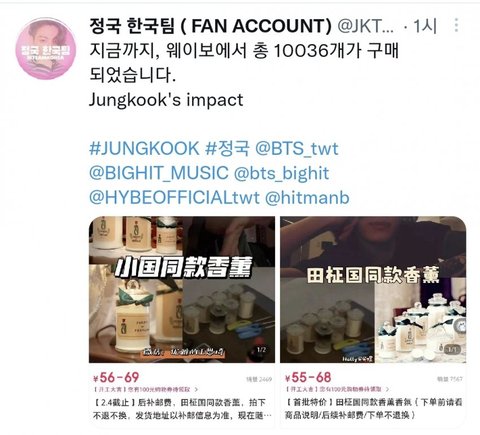Select the ¥56-69 price listing
Screen dimensions: 480x435
[x=116, y=377]
